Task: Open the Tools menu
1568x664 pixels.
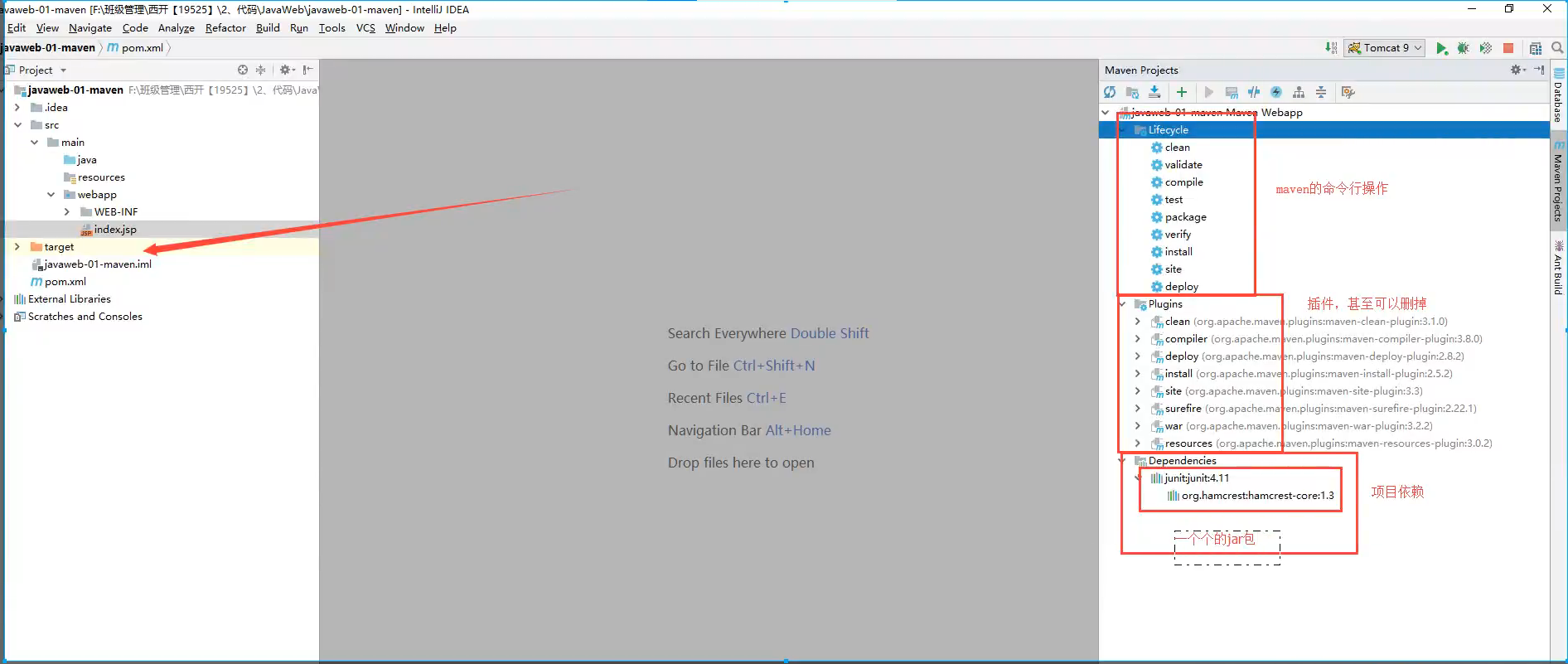Action: tap(332, 28)
